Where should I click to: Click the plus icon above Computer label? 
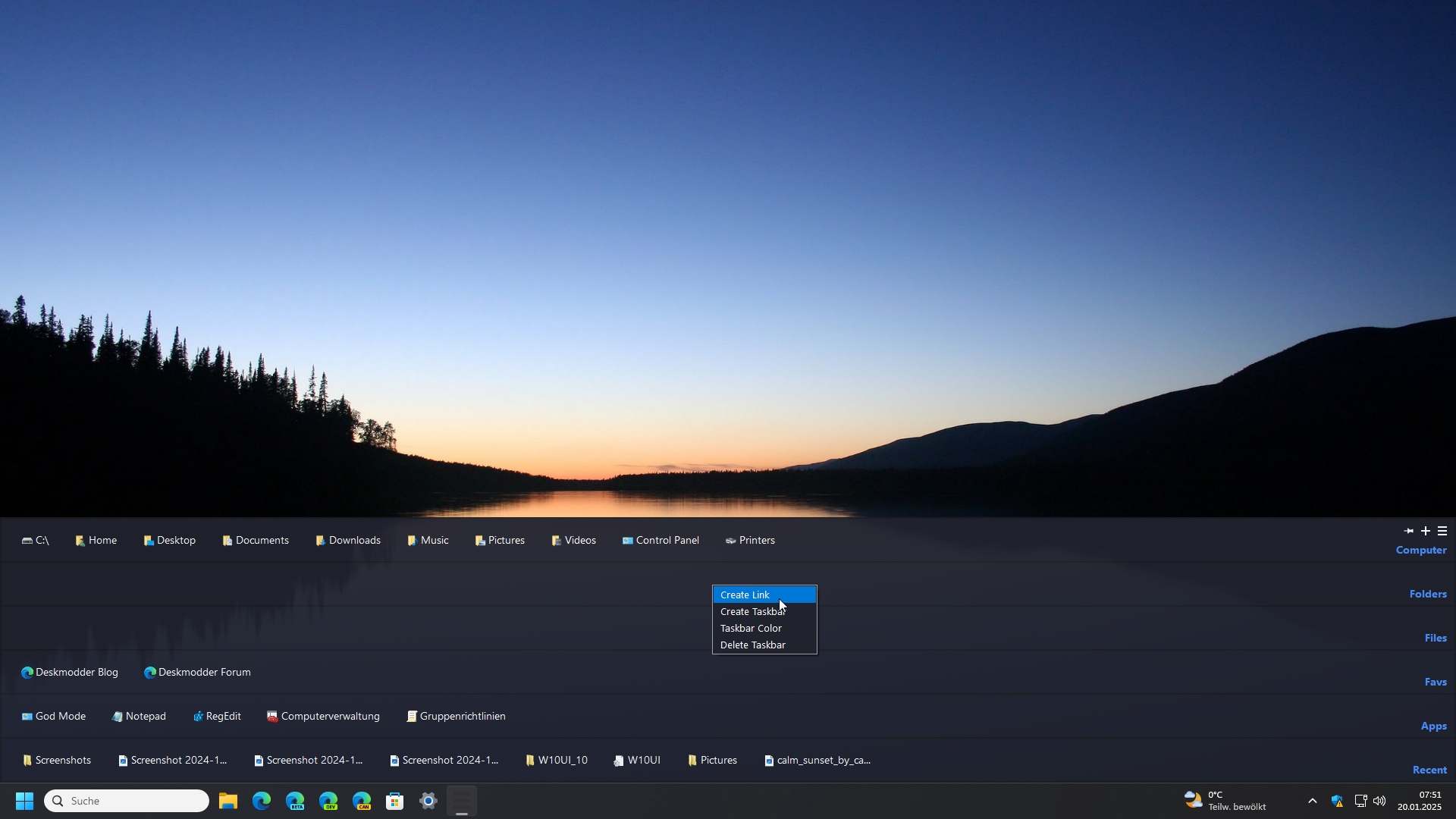[x=1426, y=532]
